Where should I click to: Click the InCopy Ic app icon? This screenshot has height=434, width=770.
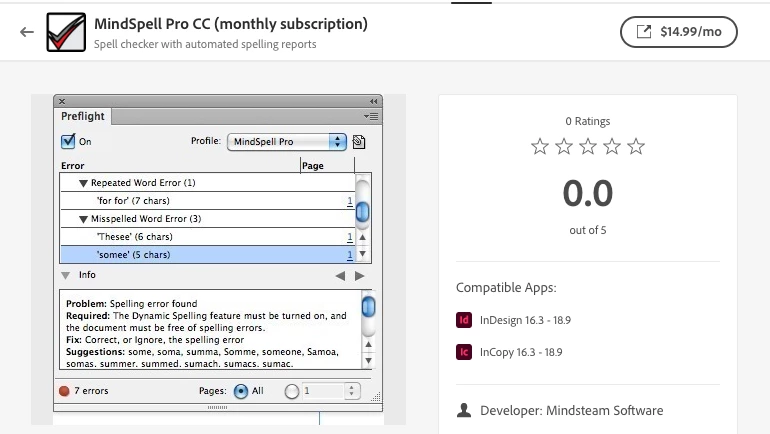click(464, 352)
